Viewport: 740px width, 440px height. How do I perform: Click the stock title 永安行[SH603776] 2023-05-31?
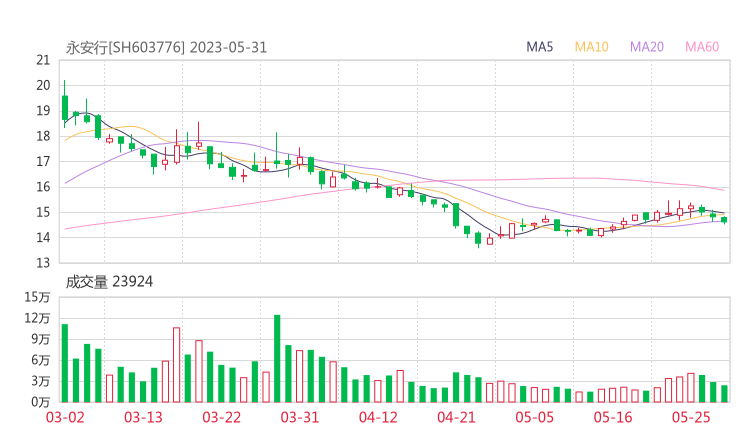166,47
